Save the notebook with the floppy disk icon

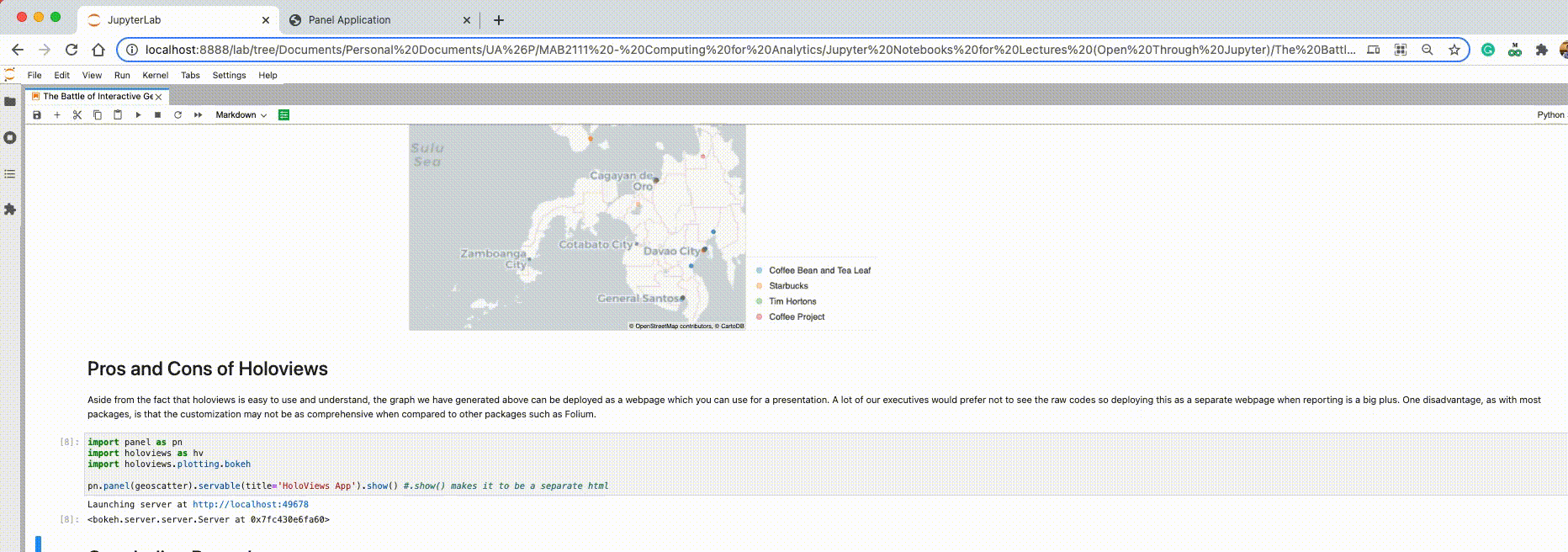(x=37, y=115)
